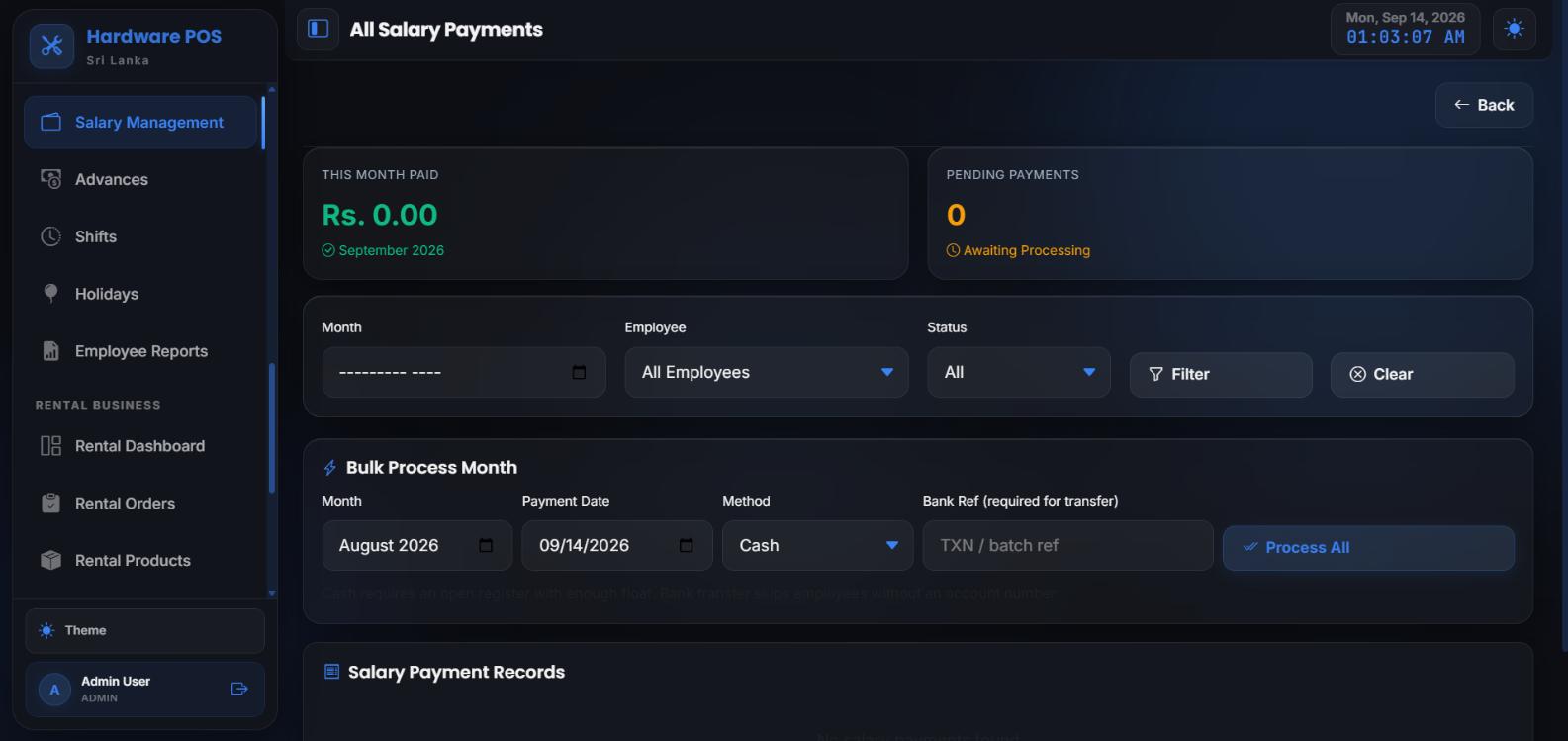Open the calendar picker in the filter Month field
1568x741 pixels.
[580, 372]
